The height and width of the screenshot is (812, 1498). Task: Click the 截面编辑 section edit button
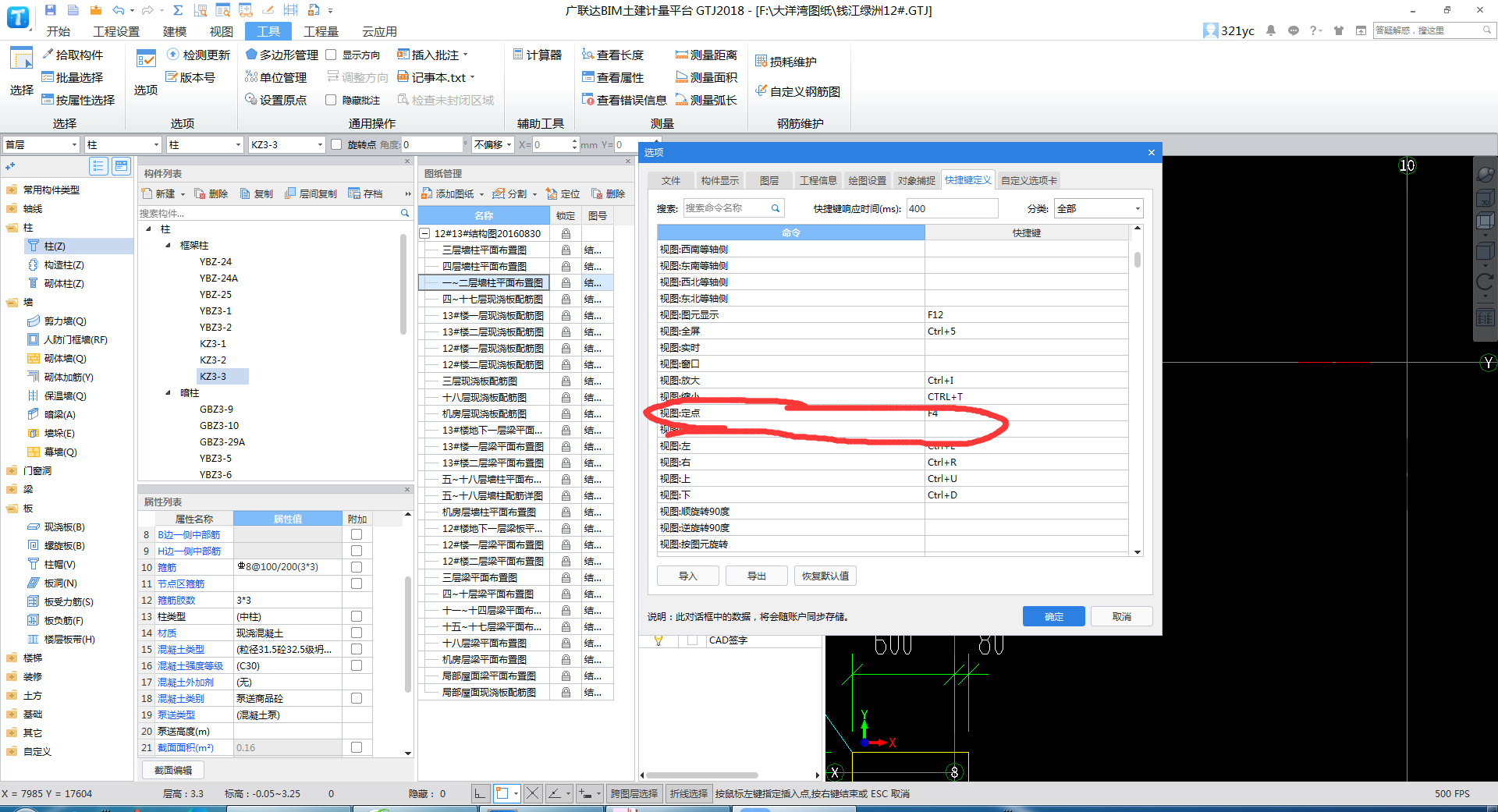[173, 770]
